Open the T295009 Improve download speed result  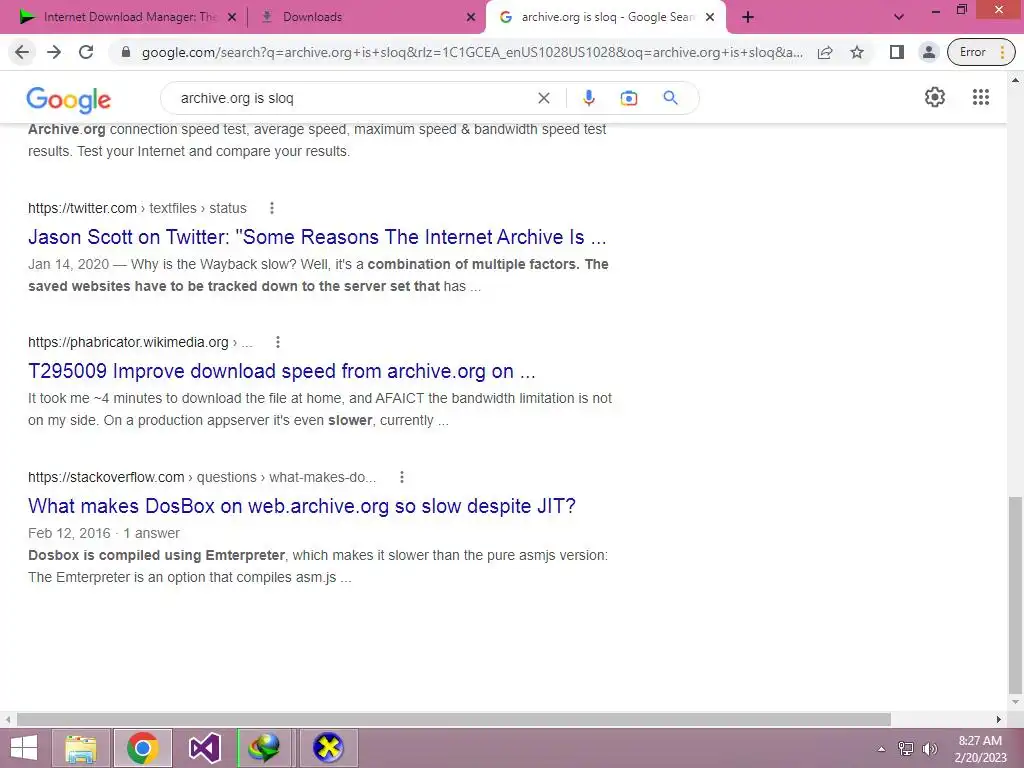(x=281, y=371)
